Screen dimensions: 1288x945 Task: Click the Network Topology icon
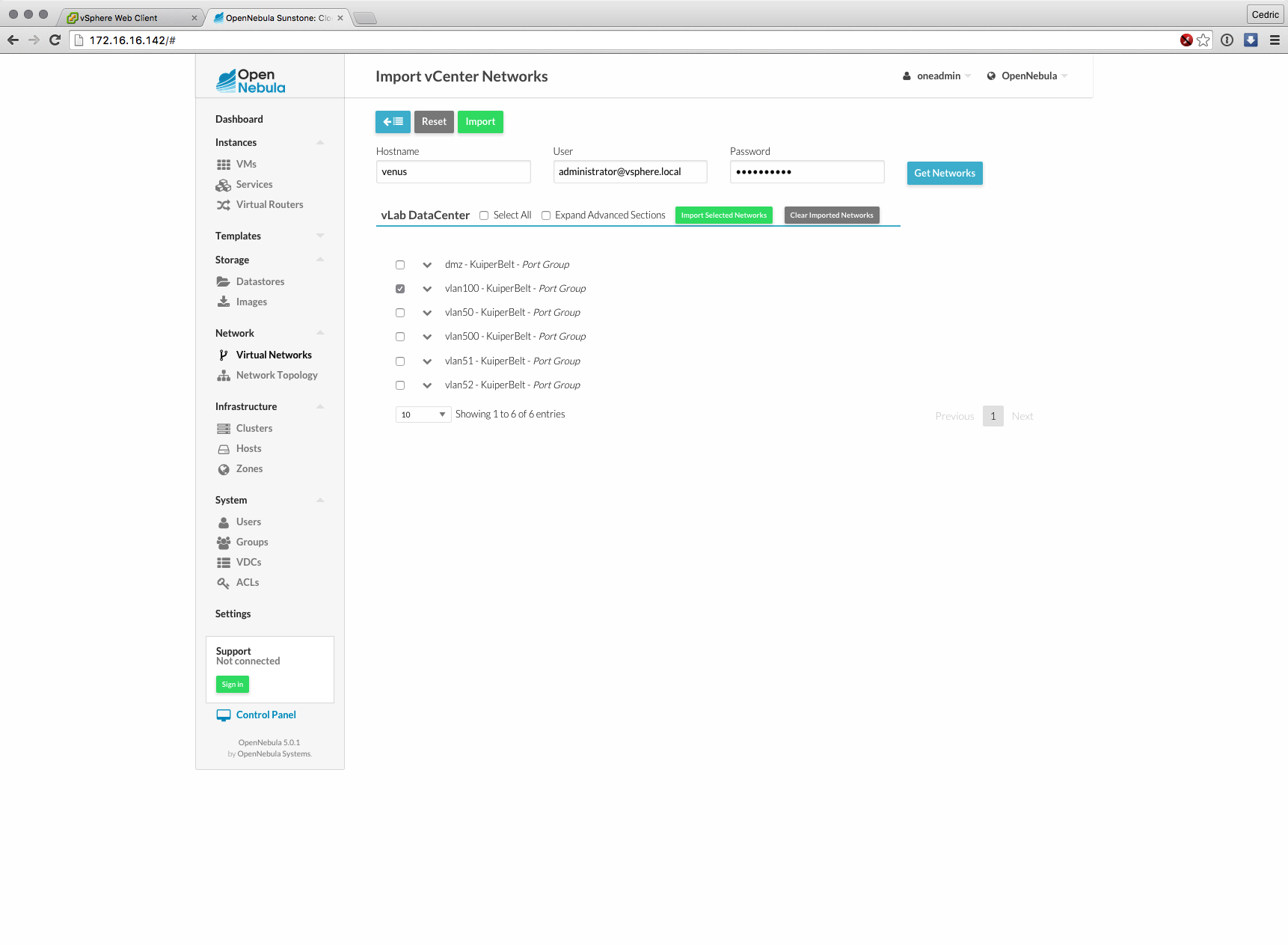coord(224,376)
